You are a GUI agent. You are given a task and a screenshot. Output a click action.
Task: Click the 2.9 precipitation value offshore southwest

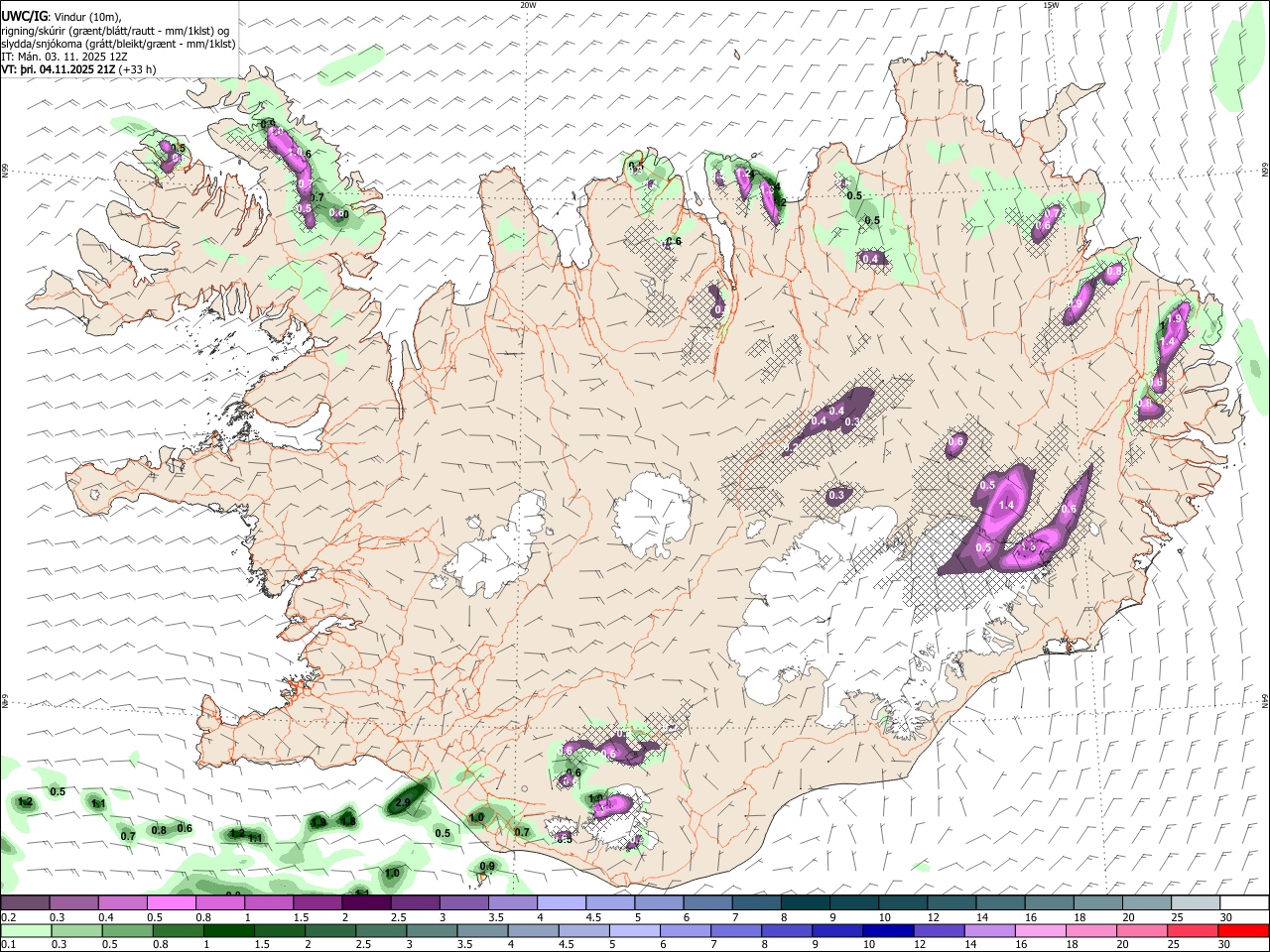tap(403, 803)
